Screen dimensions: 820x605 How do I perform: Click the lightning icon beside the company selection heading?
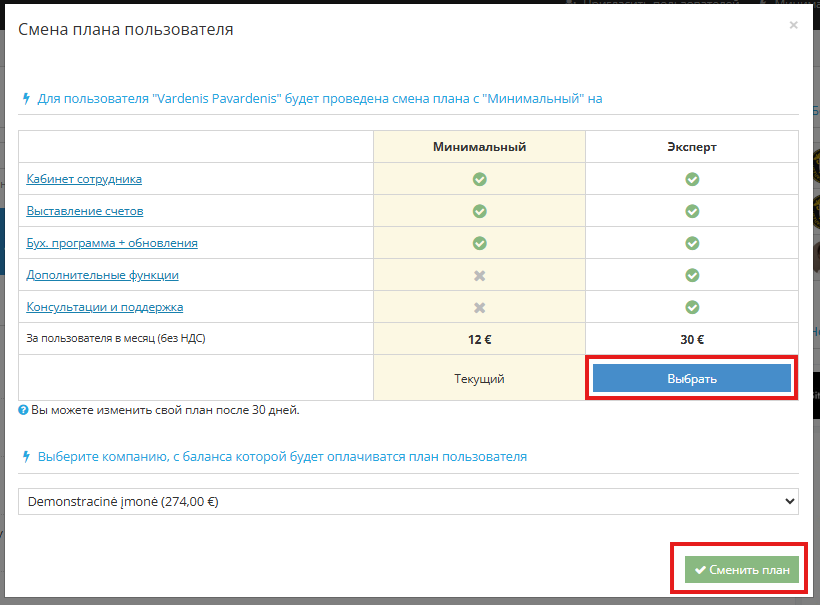[26, 456]
